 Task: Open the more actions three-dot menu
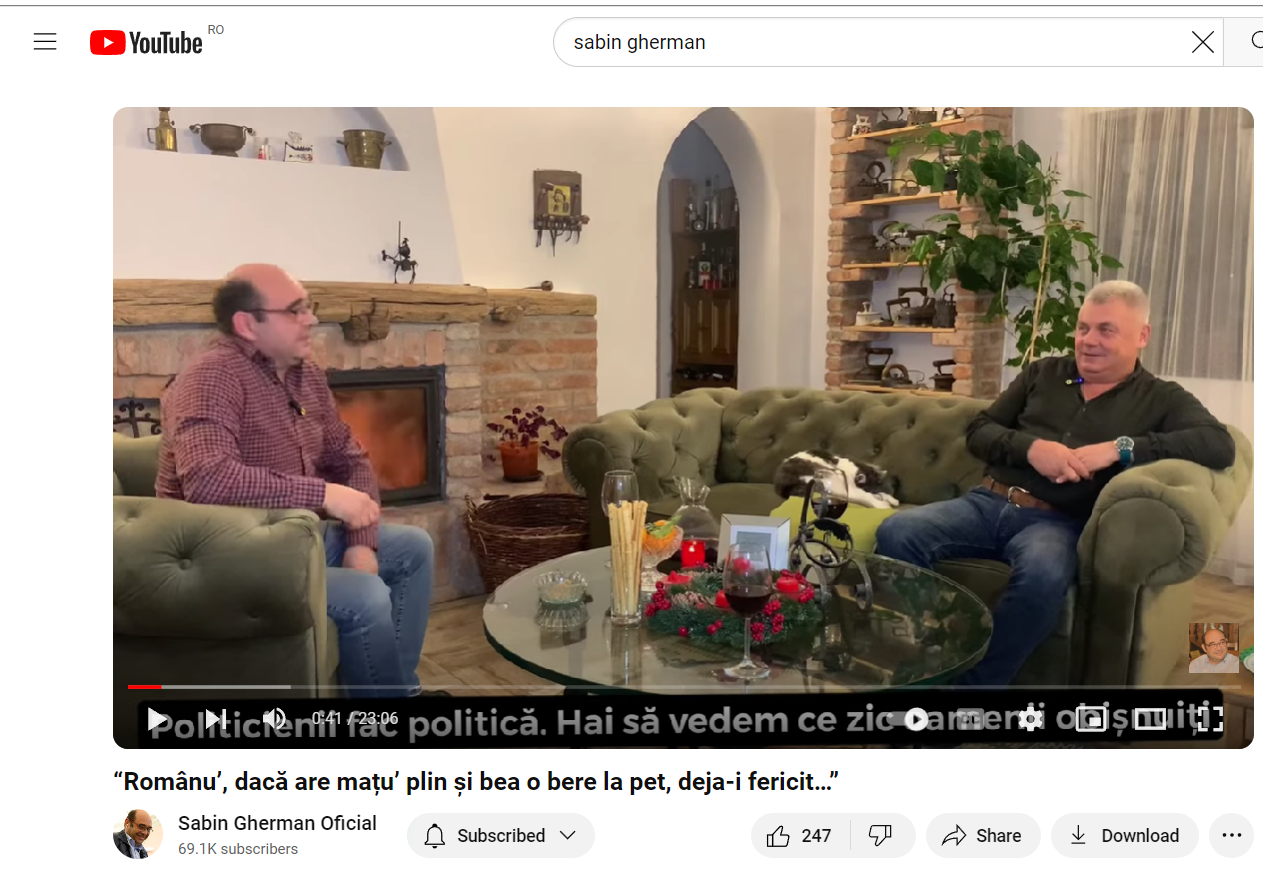click(x=1231, y=835)
